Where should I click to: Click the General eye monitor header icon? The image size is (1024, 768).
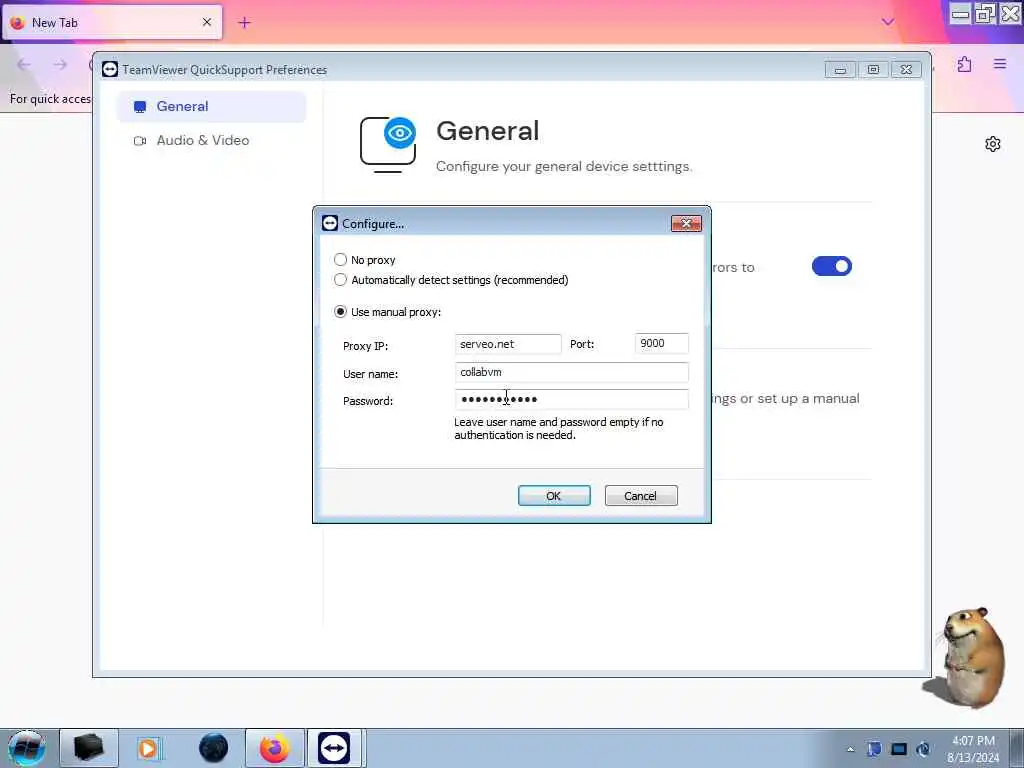tap(389, 145)
